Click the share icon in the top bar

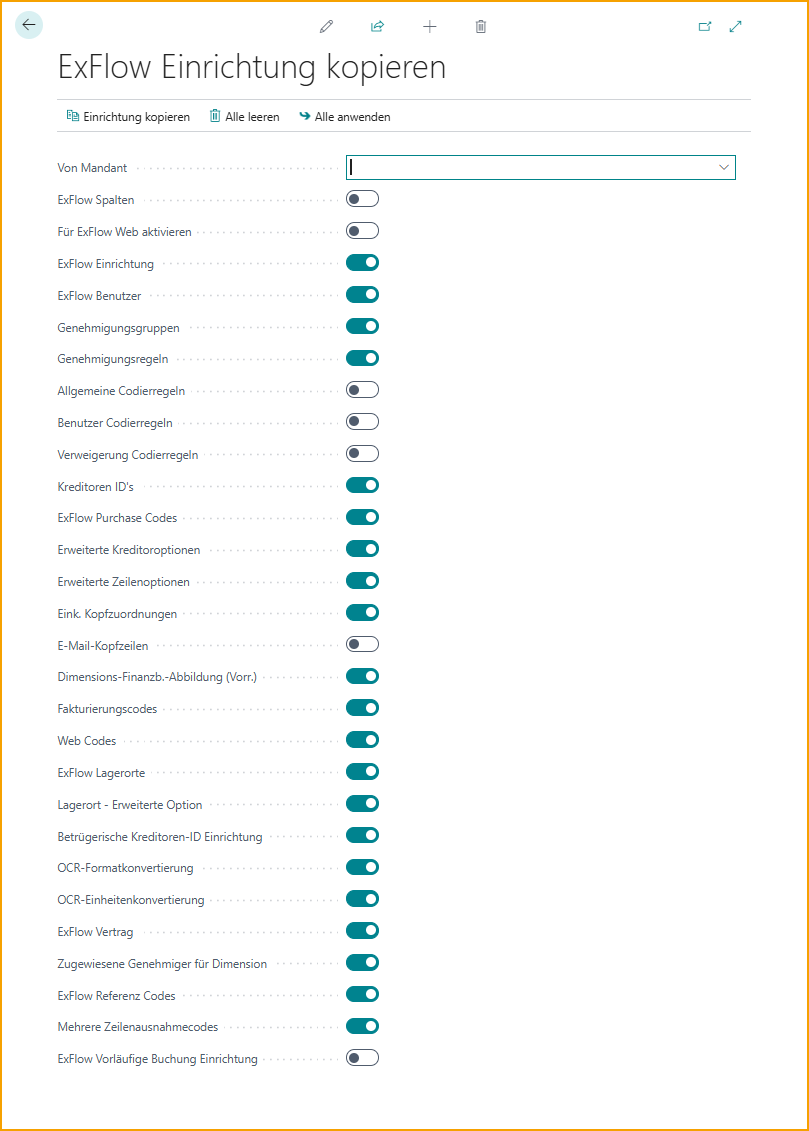point(377,27)
